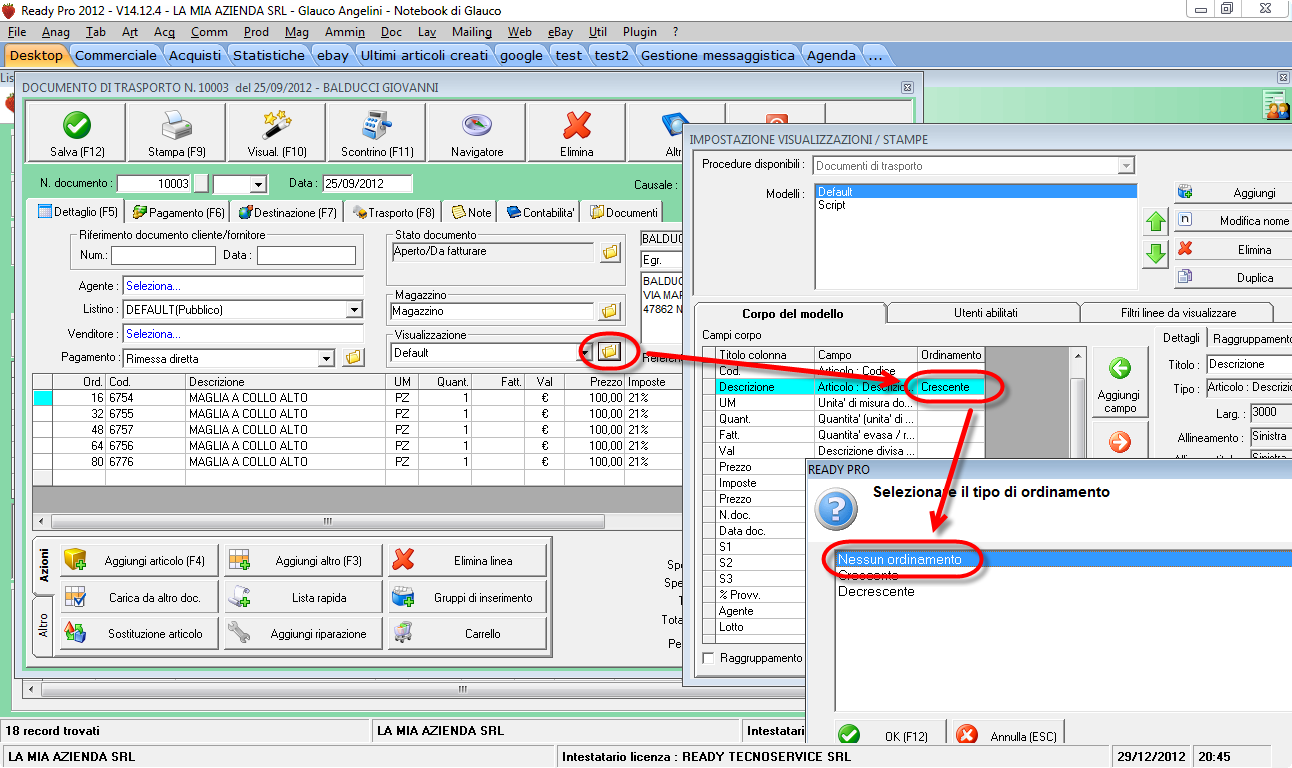Open the Navigatore compass tool
Viewport: 1292px width, 768px height.
point(477,132)
